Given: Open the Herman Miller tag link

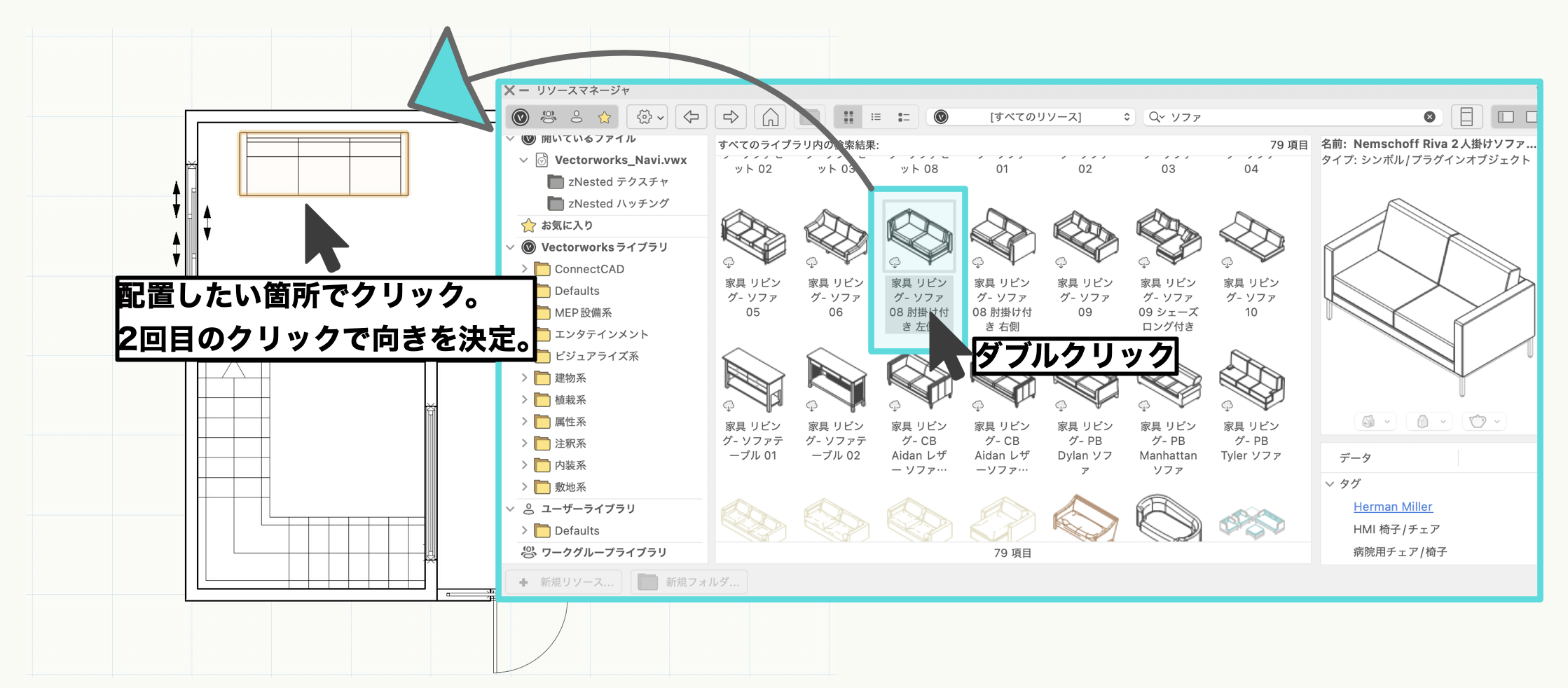Looking at the screenshot, I should click(1392, 507).
